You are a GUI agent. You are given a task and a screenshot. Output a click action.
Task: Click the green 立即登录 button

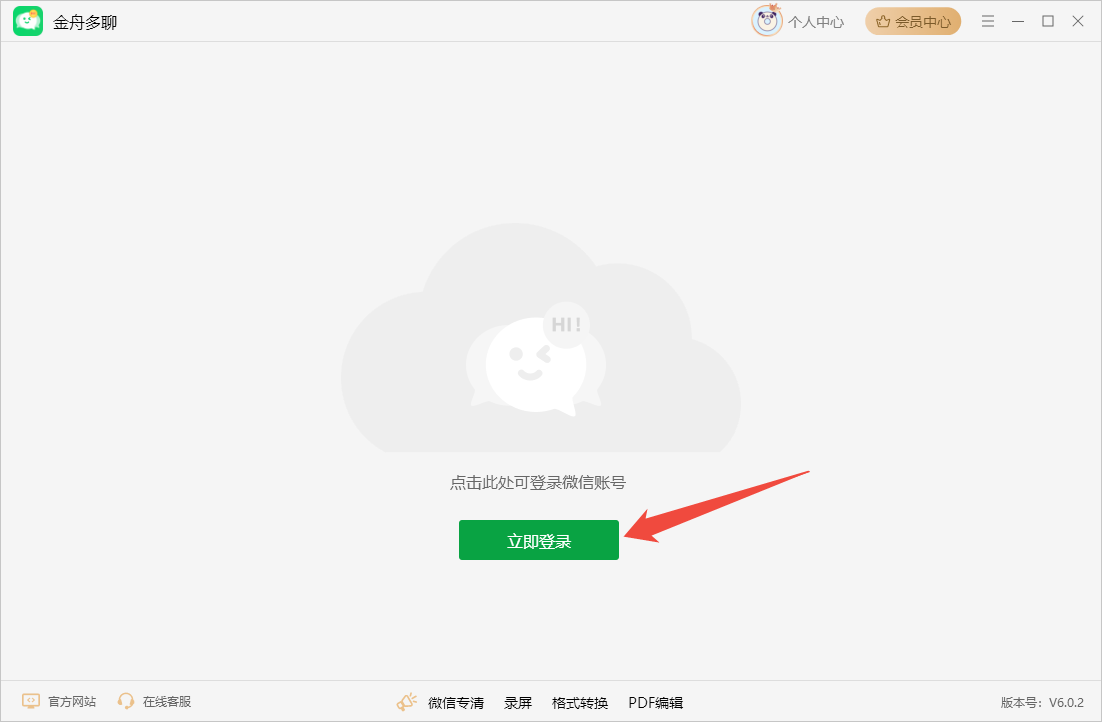[x=539, y=540]
